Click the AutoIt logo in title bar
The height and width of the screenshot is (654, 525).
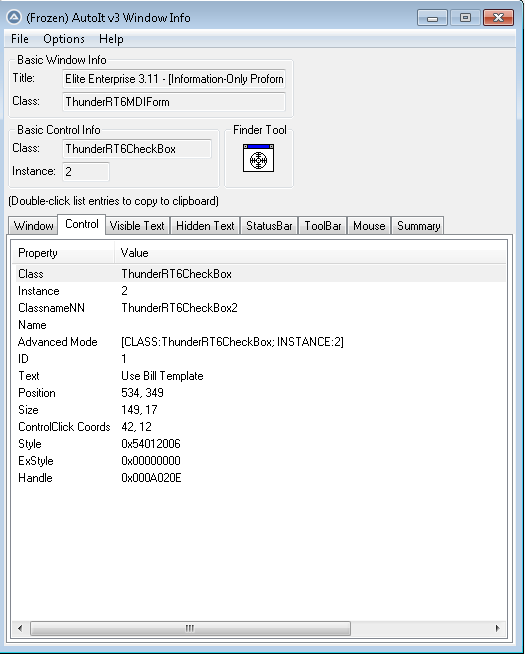14,18
